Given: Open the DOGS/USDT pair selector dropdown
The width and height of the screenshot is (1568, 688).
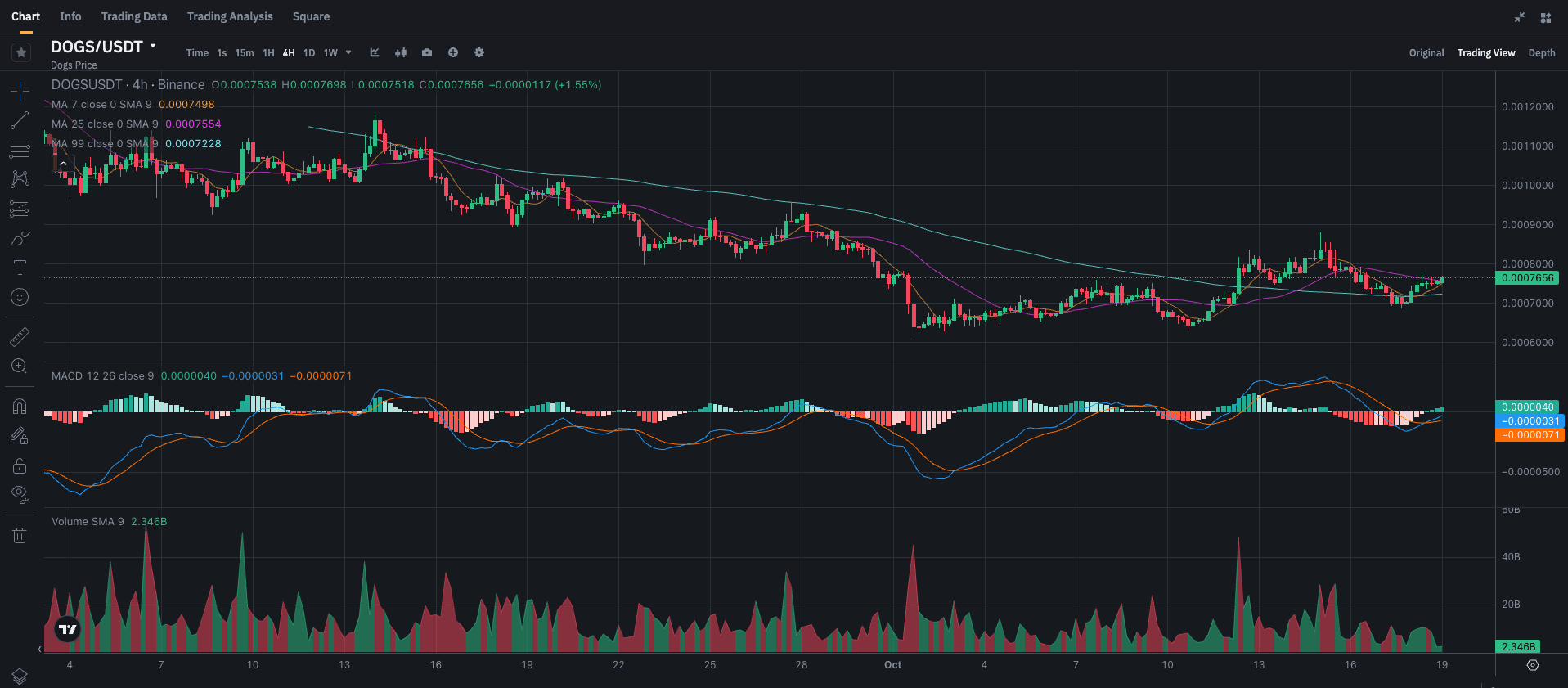Looking at the screenshot, I should pos(103,47).
